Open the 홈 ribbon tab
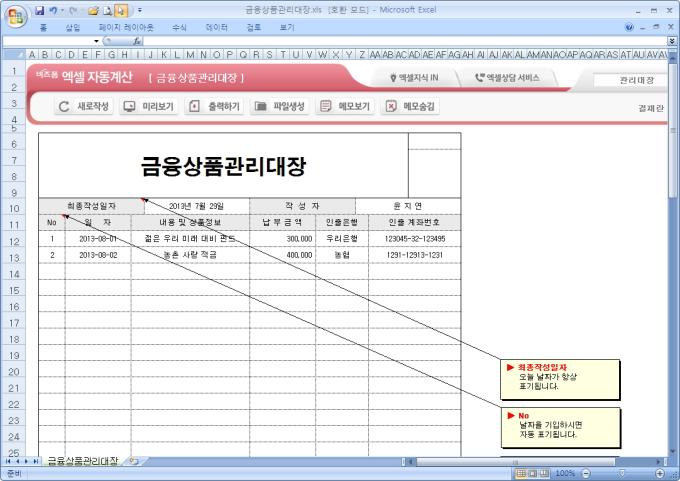The image size is (680, 481). pos(43,27)
